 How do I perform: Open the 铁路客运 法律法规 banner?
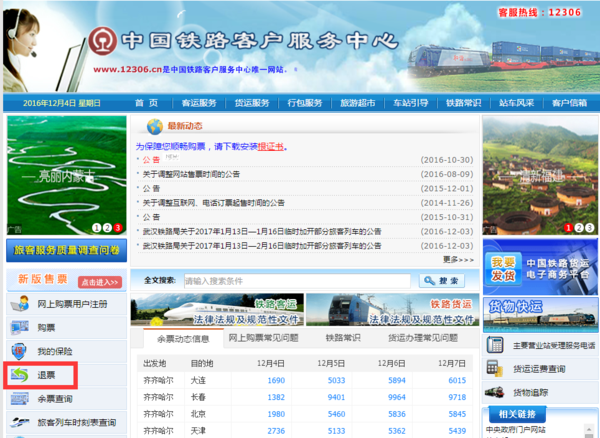click(x=217, y=310)
